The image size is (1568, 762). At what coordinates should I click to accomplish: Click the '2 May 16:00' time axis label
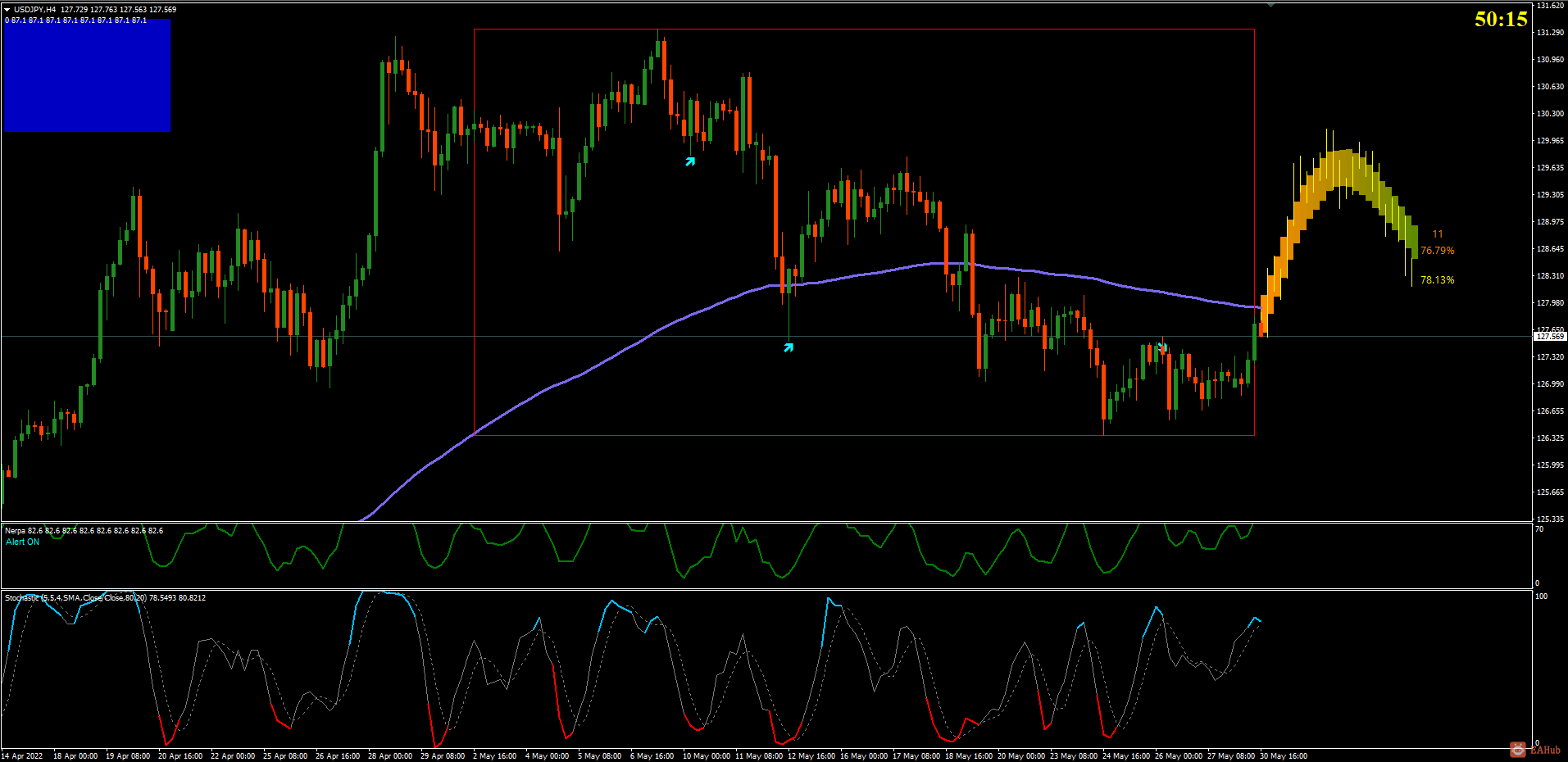[x=494, y=756]
